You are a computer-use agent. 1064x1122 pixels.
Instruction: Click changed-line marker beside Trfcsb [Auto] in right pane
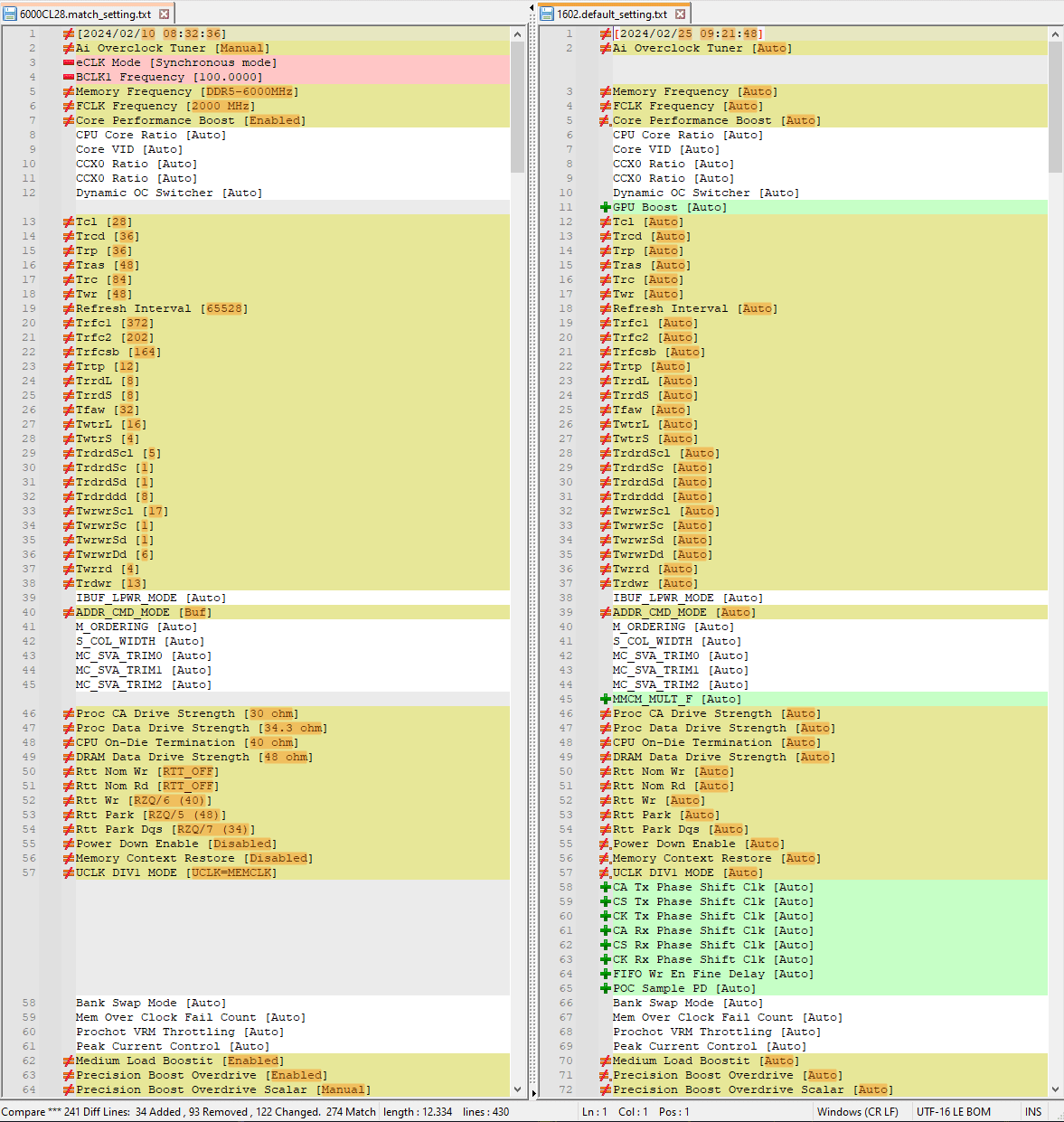click(606, 352)
